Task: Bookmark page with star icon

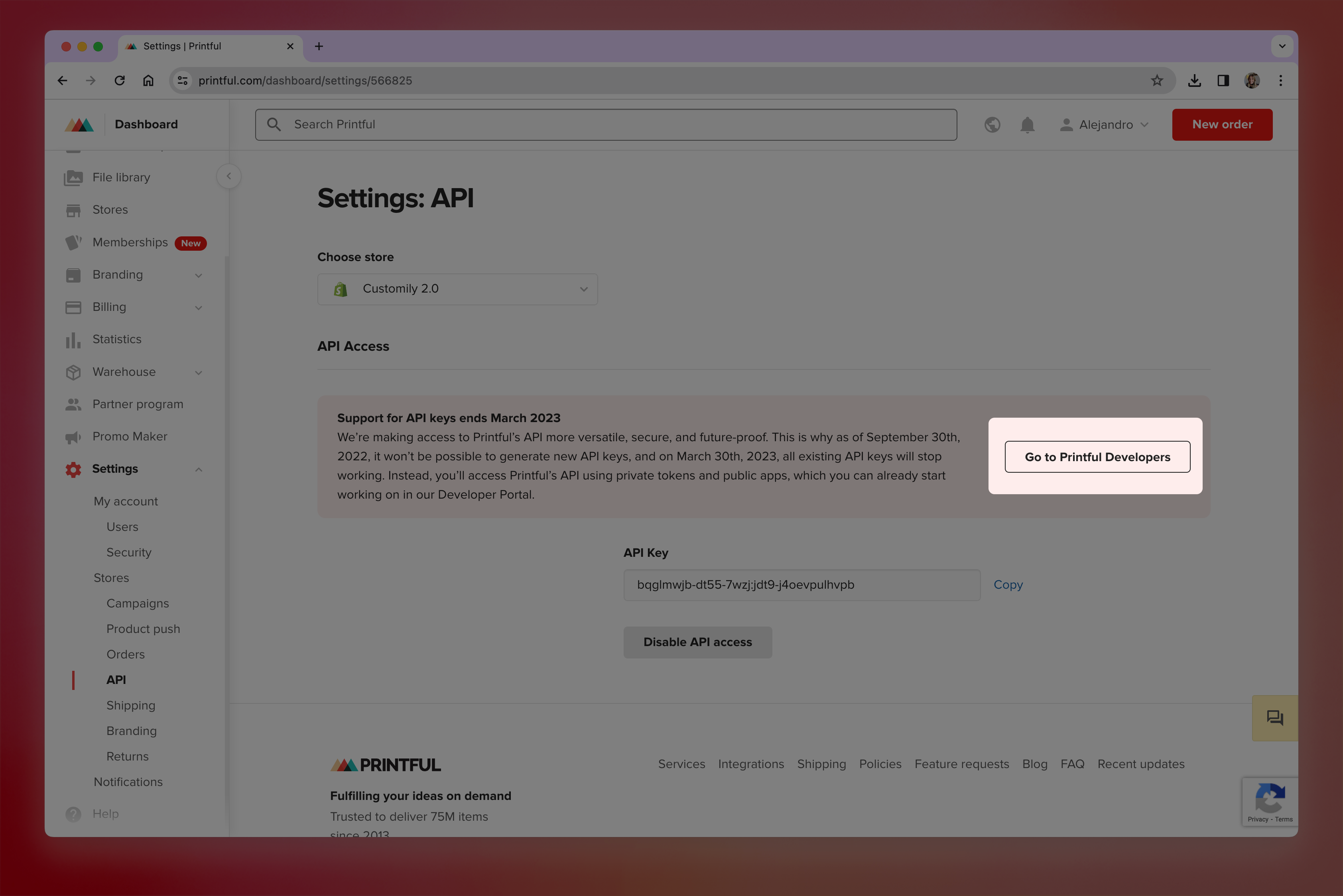Action: click(1157, 81)
